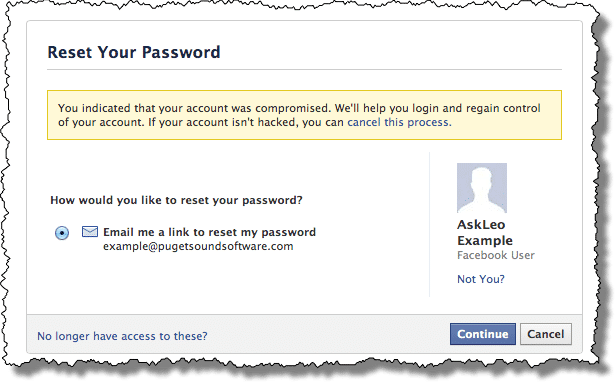Hit the blue Continue button
This screenshot has width=616, height=383.
(482, 334)
